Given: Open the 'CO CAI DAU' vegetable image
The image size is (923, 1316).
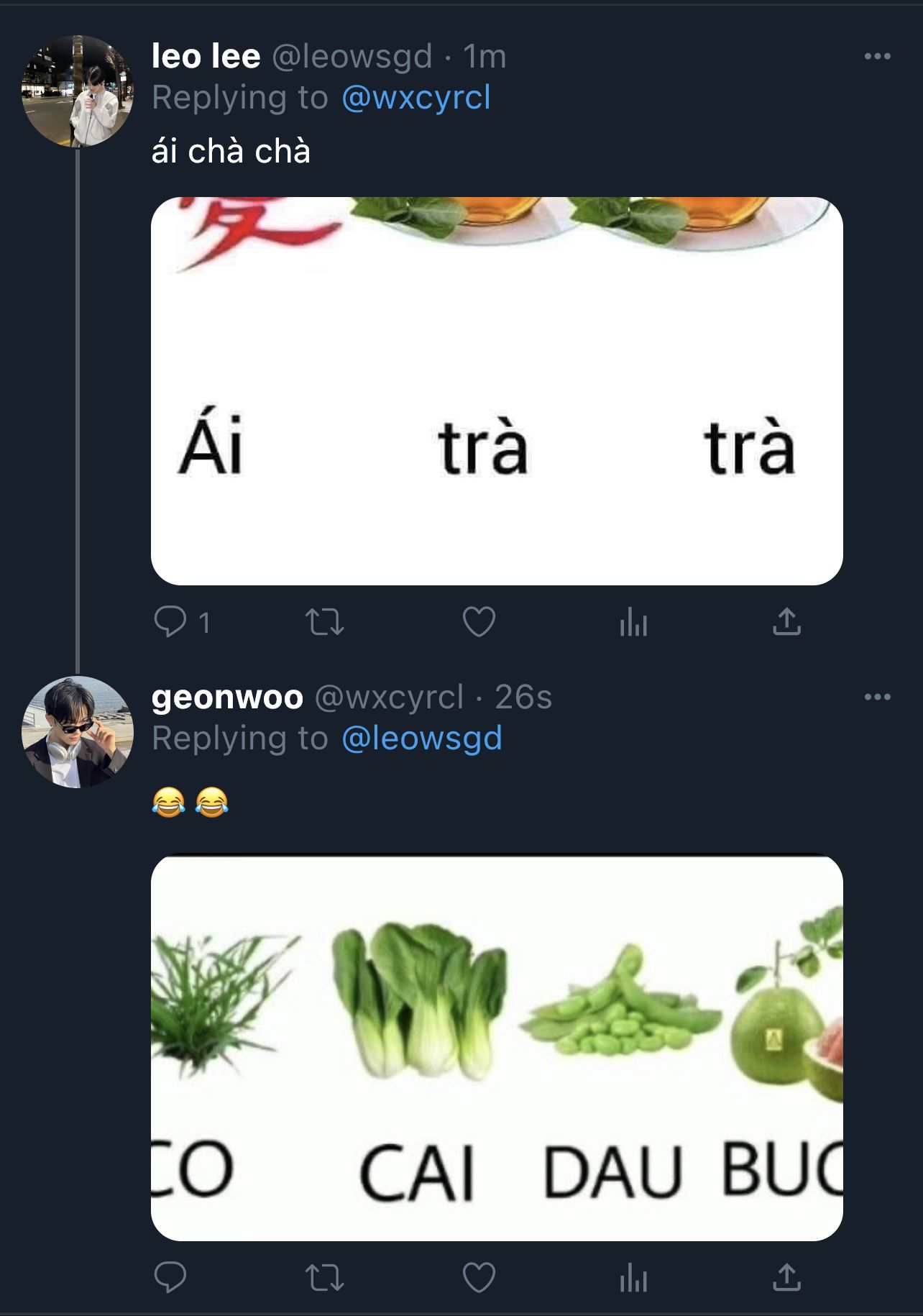Looking at the screenshot, I should [497, 1047].
